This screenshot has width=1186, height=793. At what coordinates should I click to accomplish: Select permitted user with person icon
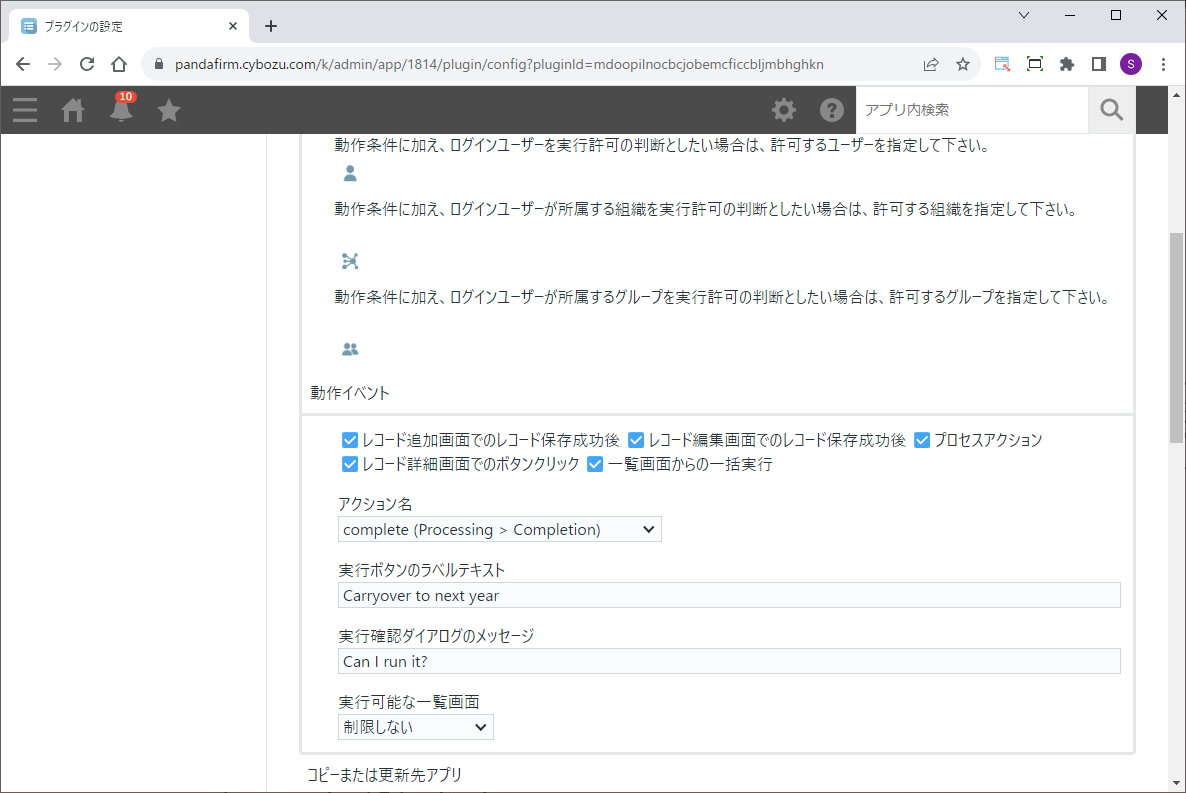point(350,174)
